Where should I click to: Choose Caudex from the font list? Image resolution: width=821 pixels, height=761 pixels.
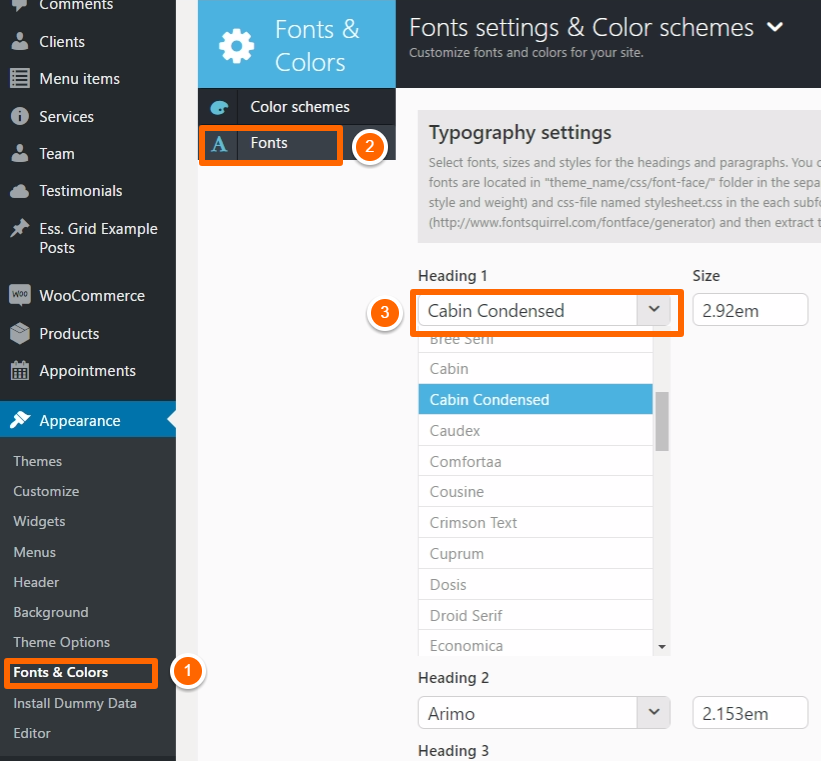tap(535, 430)
